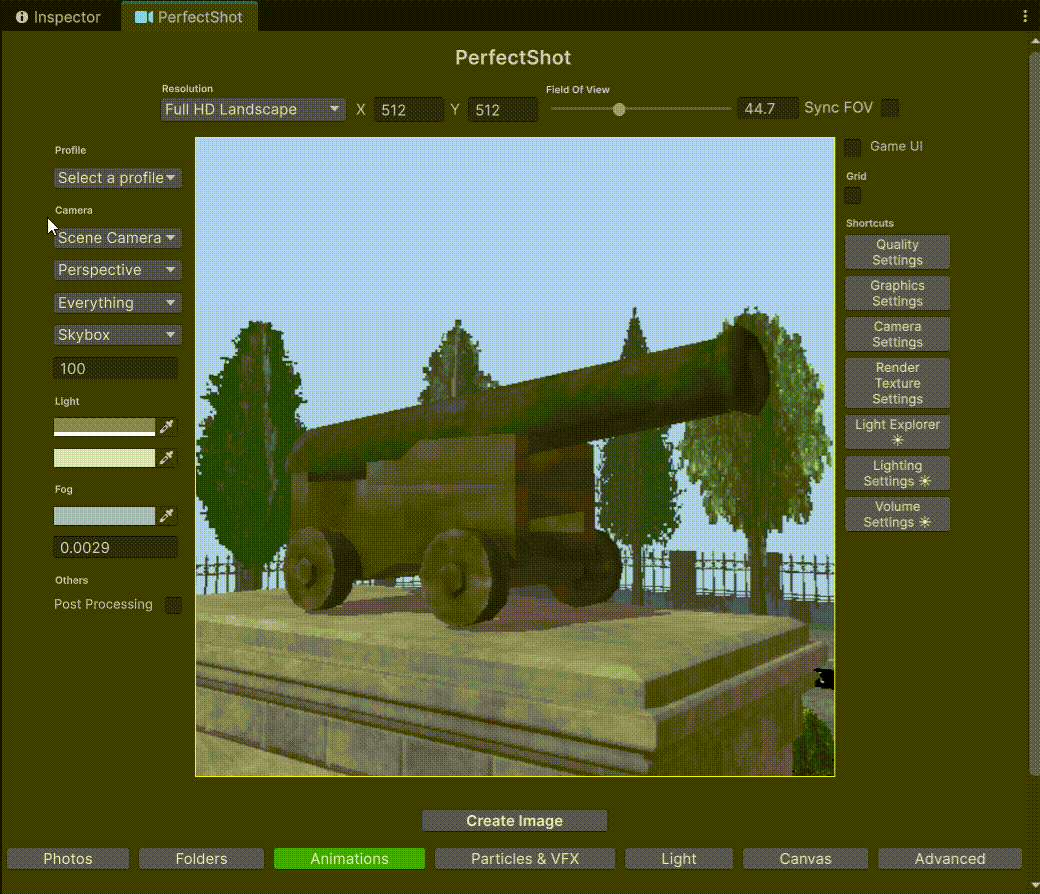Screen dimensions: 1040x894
Task: Turn on the Post Processing checkbox
Action: tap(173, 605)
